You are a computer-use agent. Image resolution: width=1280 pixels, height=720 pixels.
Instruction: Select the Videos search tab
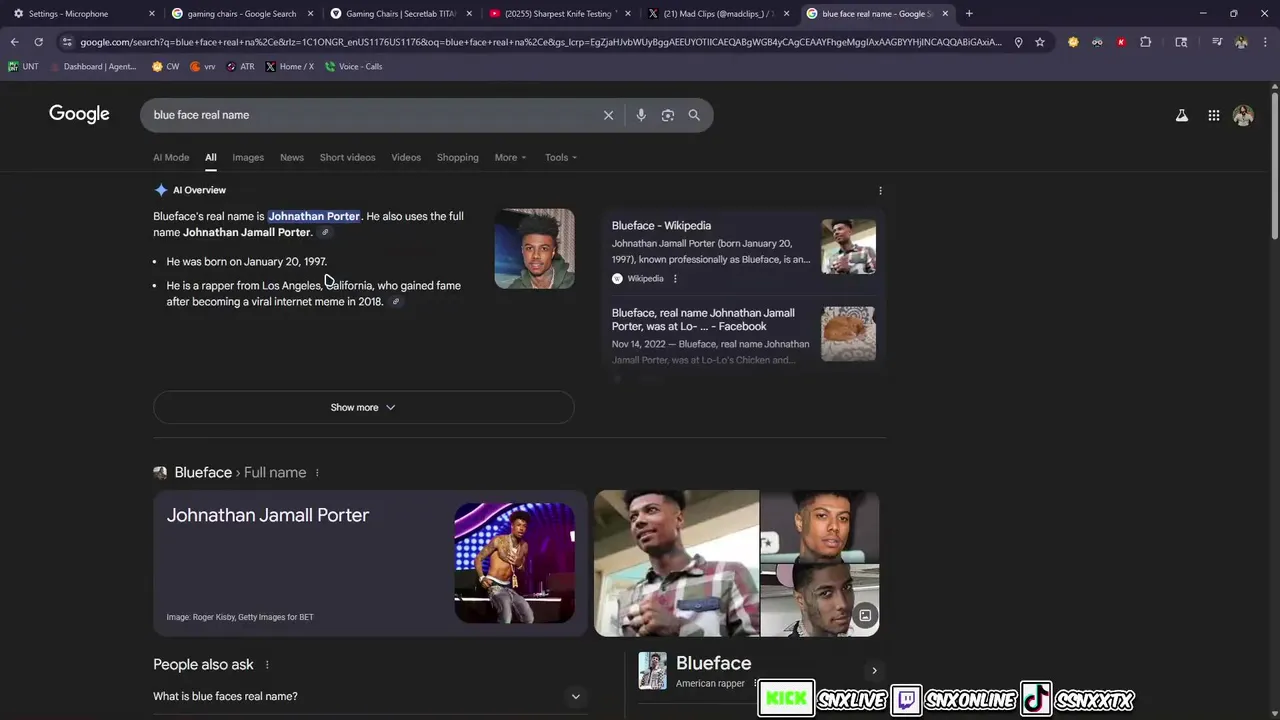(406, 157)
